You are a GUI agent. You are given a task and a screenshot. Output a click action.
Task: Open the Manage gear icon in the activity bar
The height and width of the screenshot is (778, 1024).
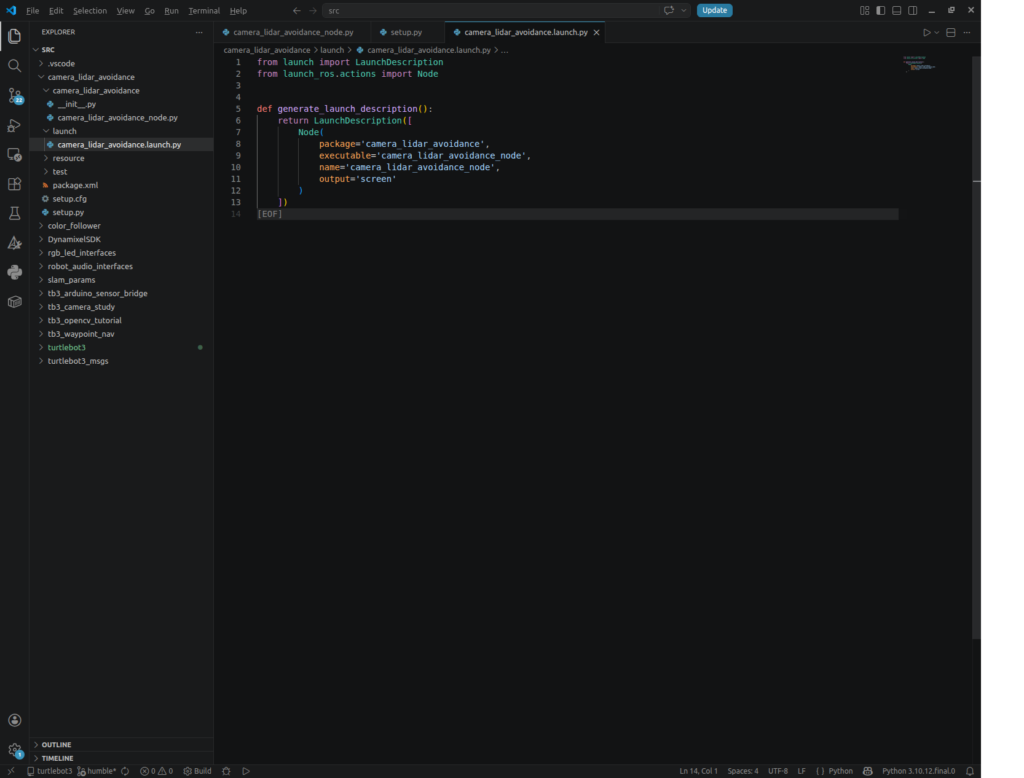pyautogui.click(x=14, y=750)
